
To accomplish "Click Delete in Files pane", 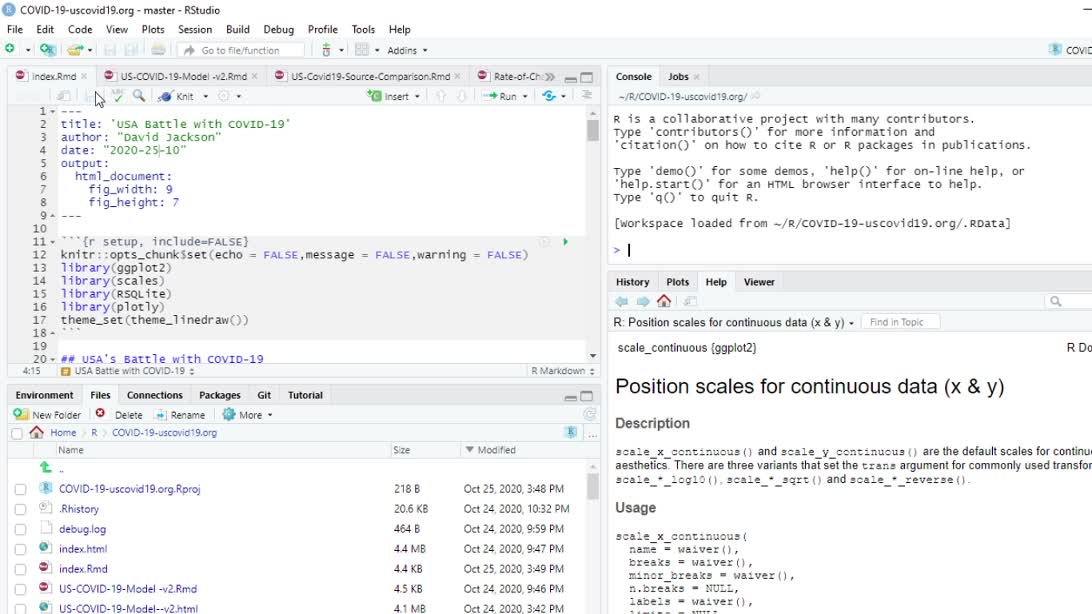I will point(119,414).
